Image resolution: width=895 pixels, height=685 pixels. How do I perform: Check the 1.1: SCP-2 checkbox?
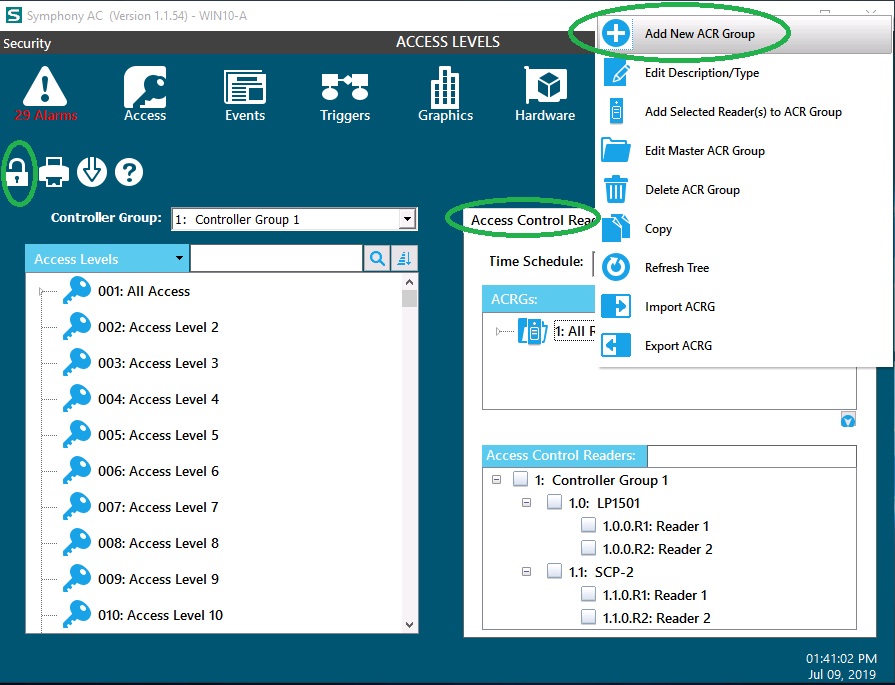[x=554, y=571]
